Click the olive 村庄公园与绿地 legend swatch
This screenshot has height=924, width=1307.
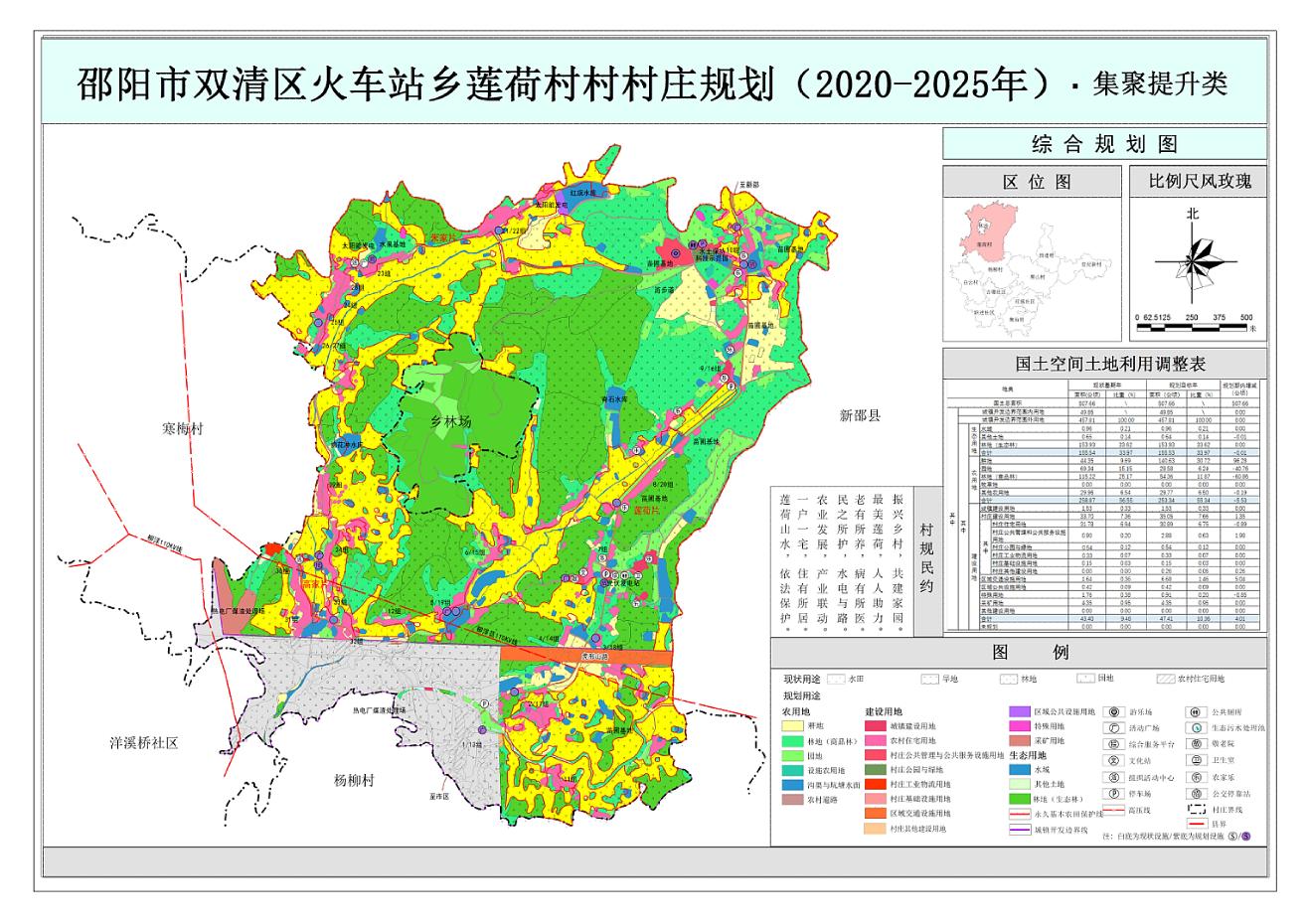876,769
